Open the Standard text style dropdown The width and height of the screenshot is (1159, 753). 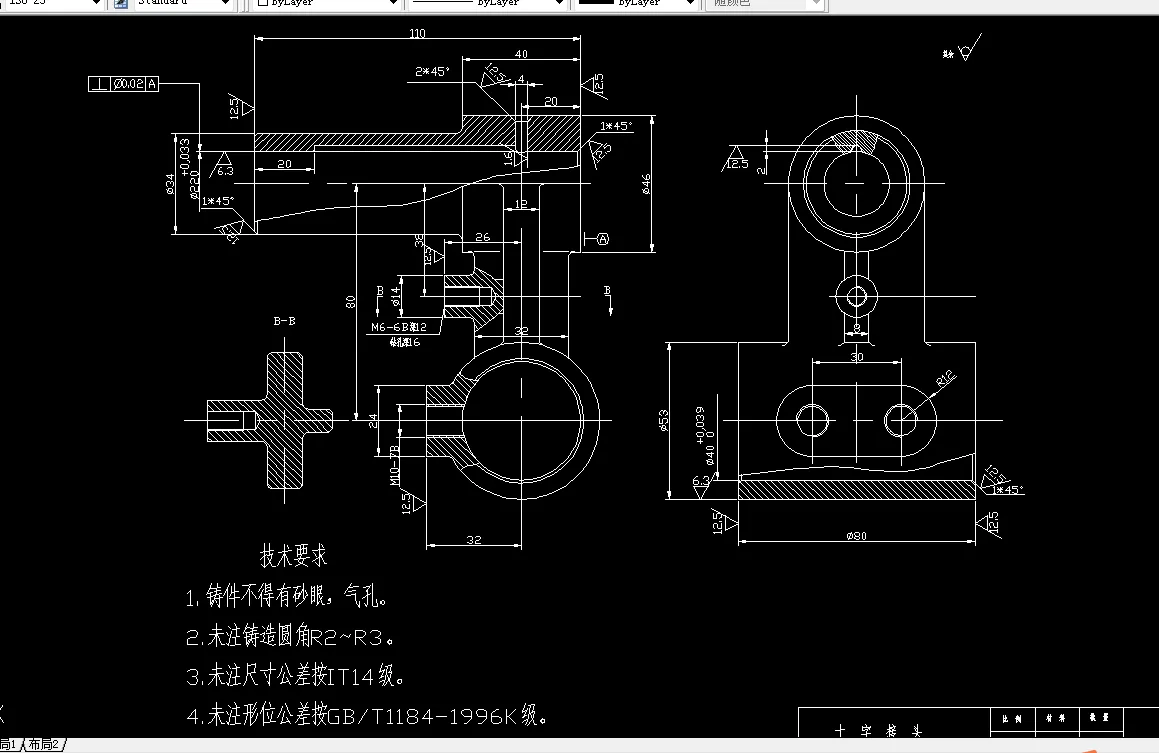225,5
